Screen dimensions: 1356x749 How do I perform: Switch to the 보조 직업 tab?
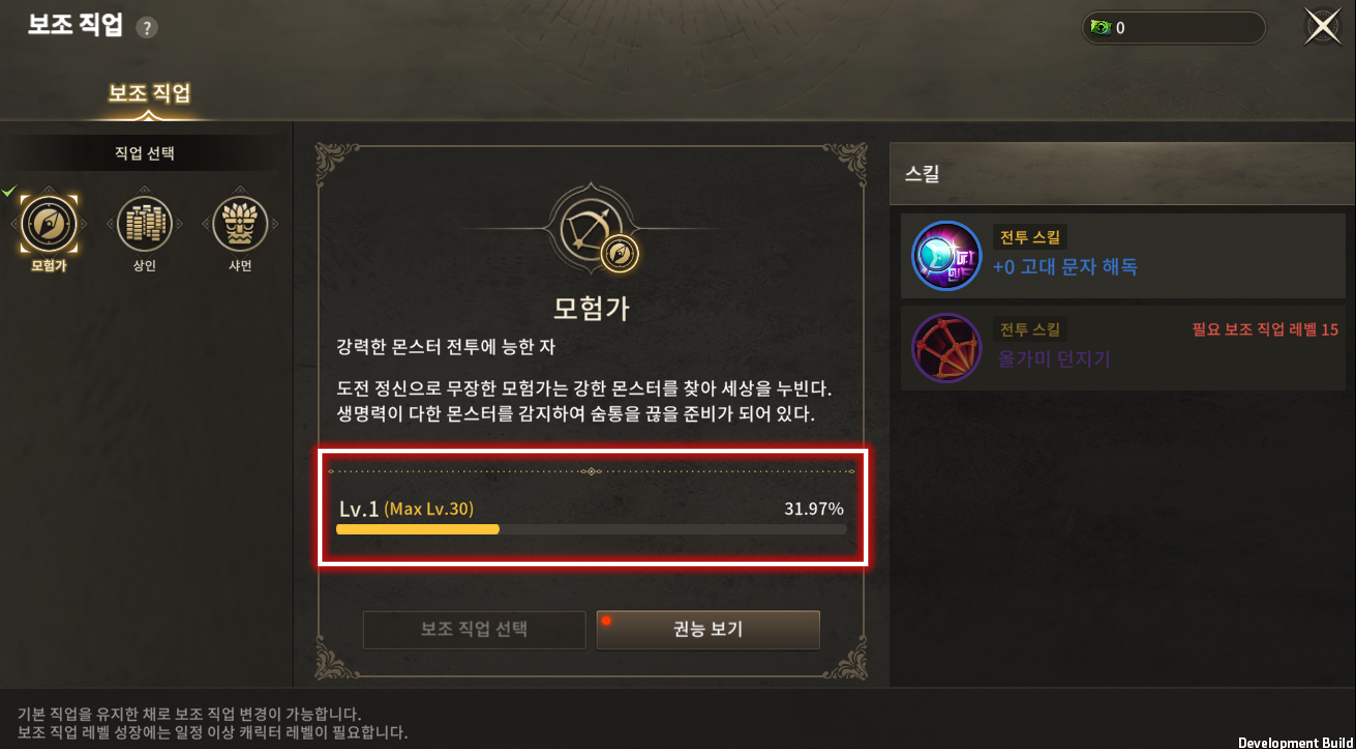coord(149,93)
